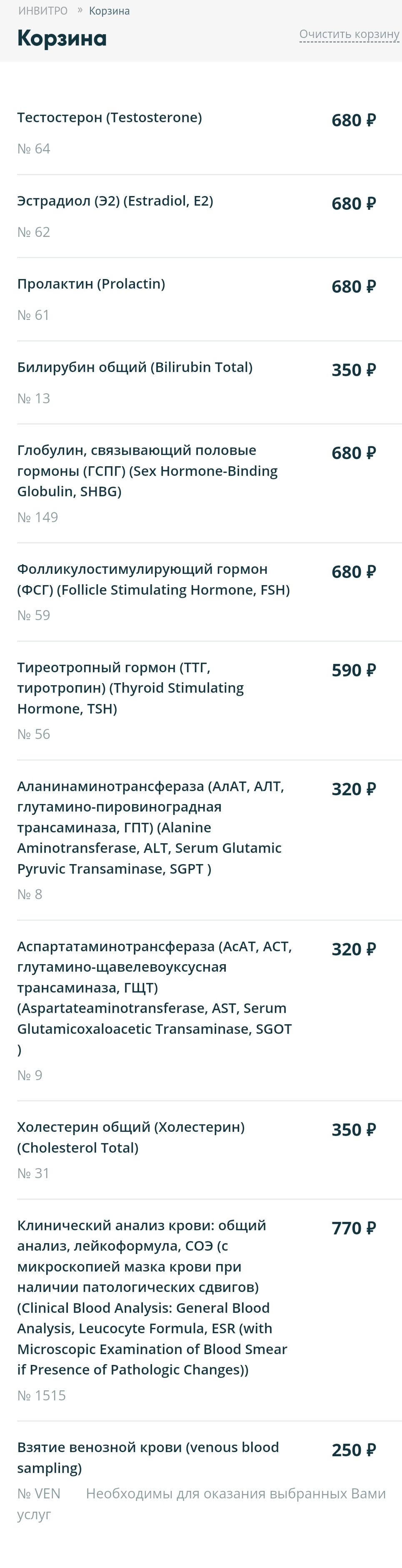
Task: Open the Фолликулостимулирующий гормон (FSH) item
Action: point(153,579)
